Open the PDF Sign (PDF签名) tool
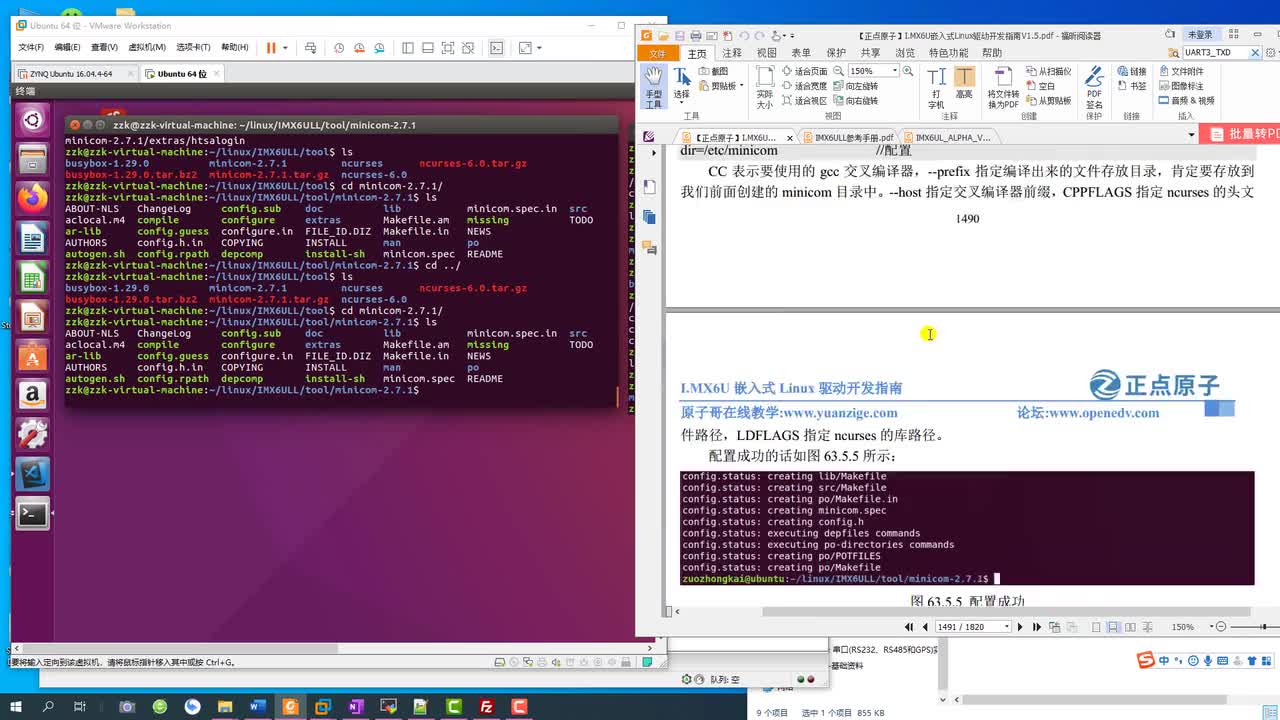Viewport: 1280px width, 720px height. tap(1094, 88)
